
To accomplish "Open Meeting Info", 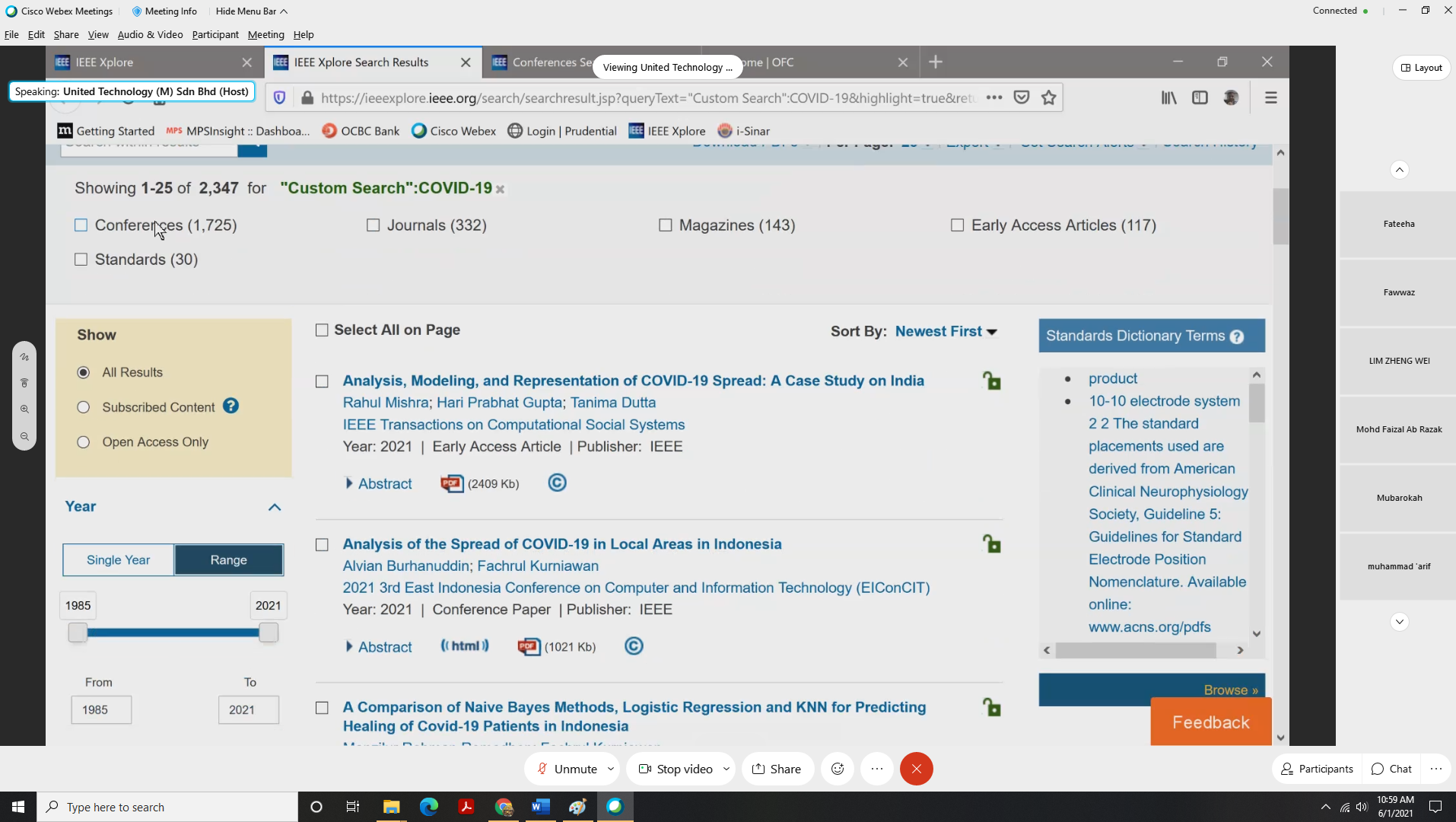I will [x=164, y=11].
